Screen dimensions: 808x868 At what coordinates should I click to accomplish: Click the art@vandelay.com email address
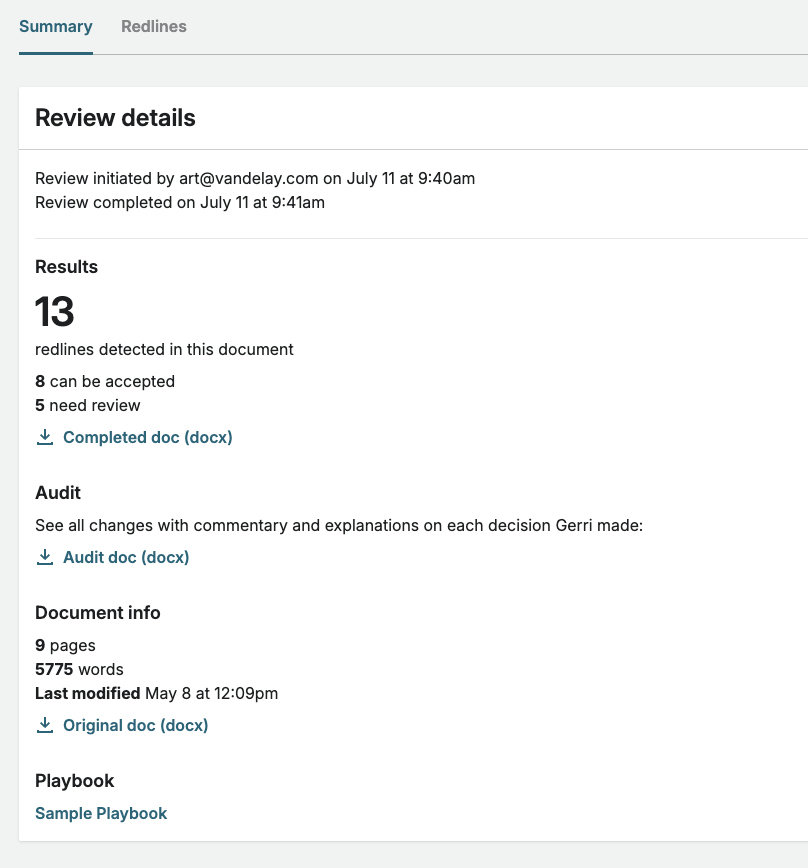pos(248,179)
